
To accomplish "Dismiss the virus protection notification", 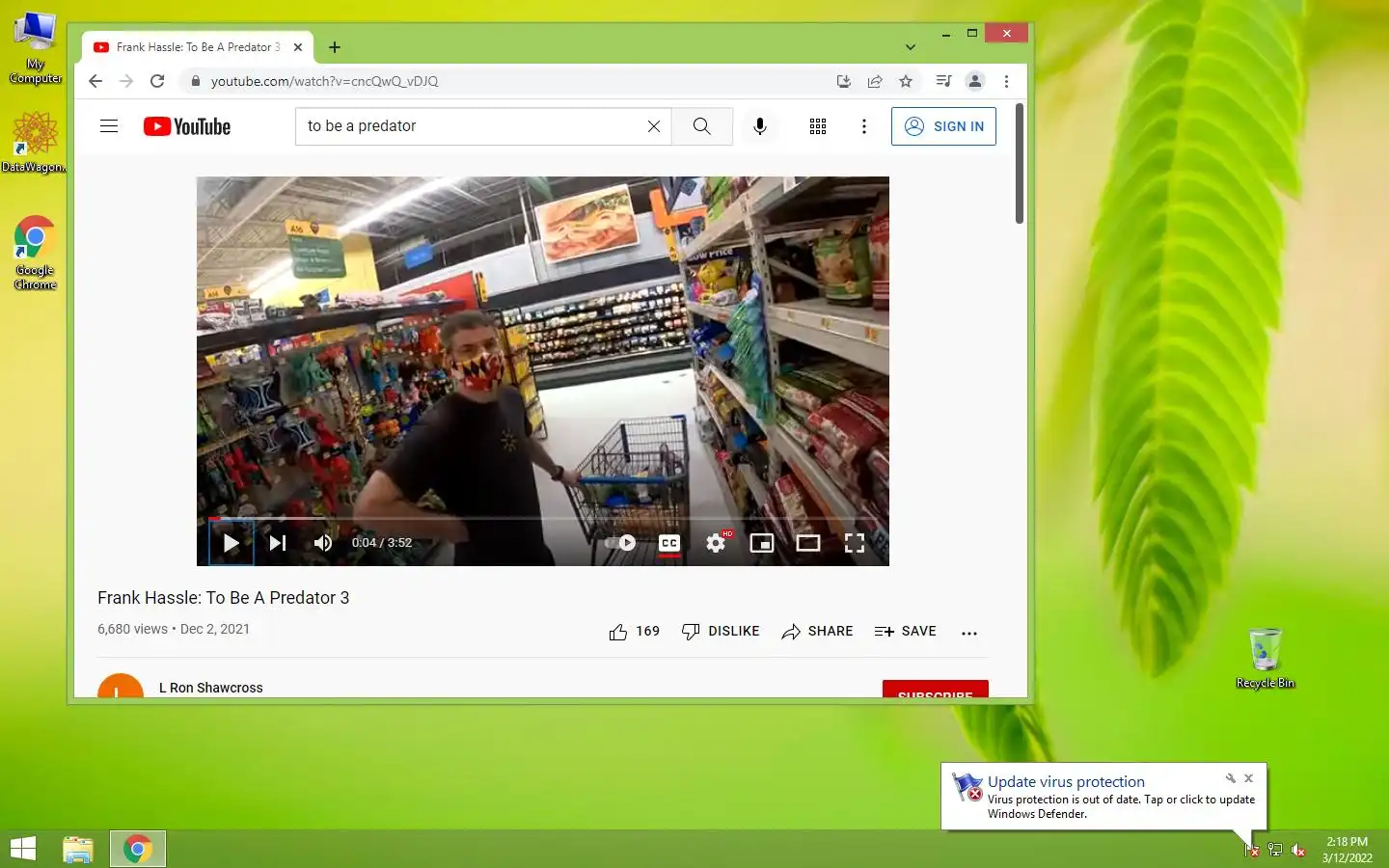I will pyautogui.click(x=1248, y=778).
